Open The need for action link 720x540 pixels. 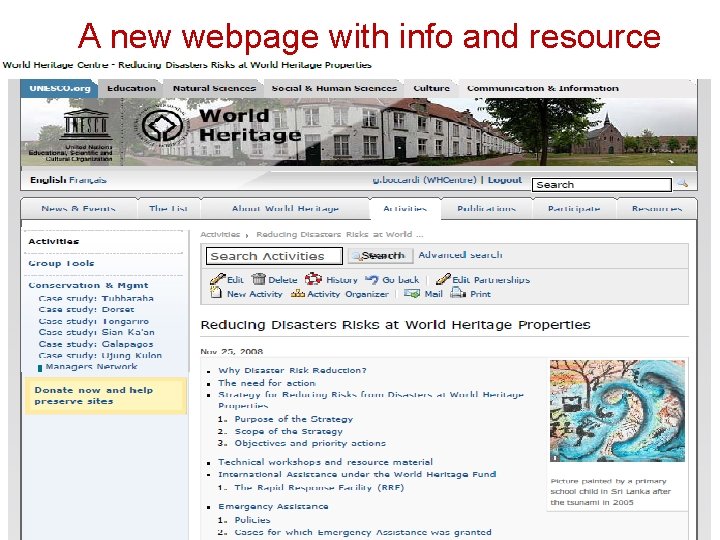[267, 383]
